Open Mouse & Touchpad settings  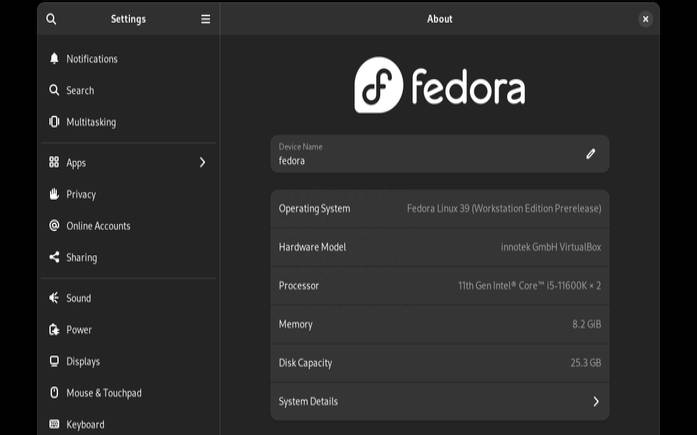pyautogui.click(x=103, y=393)
